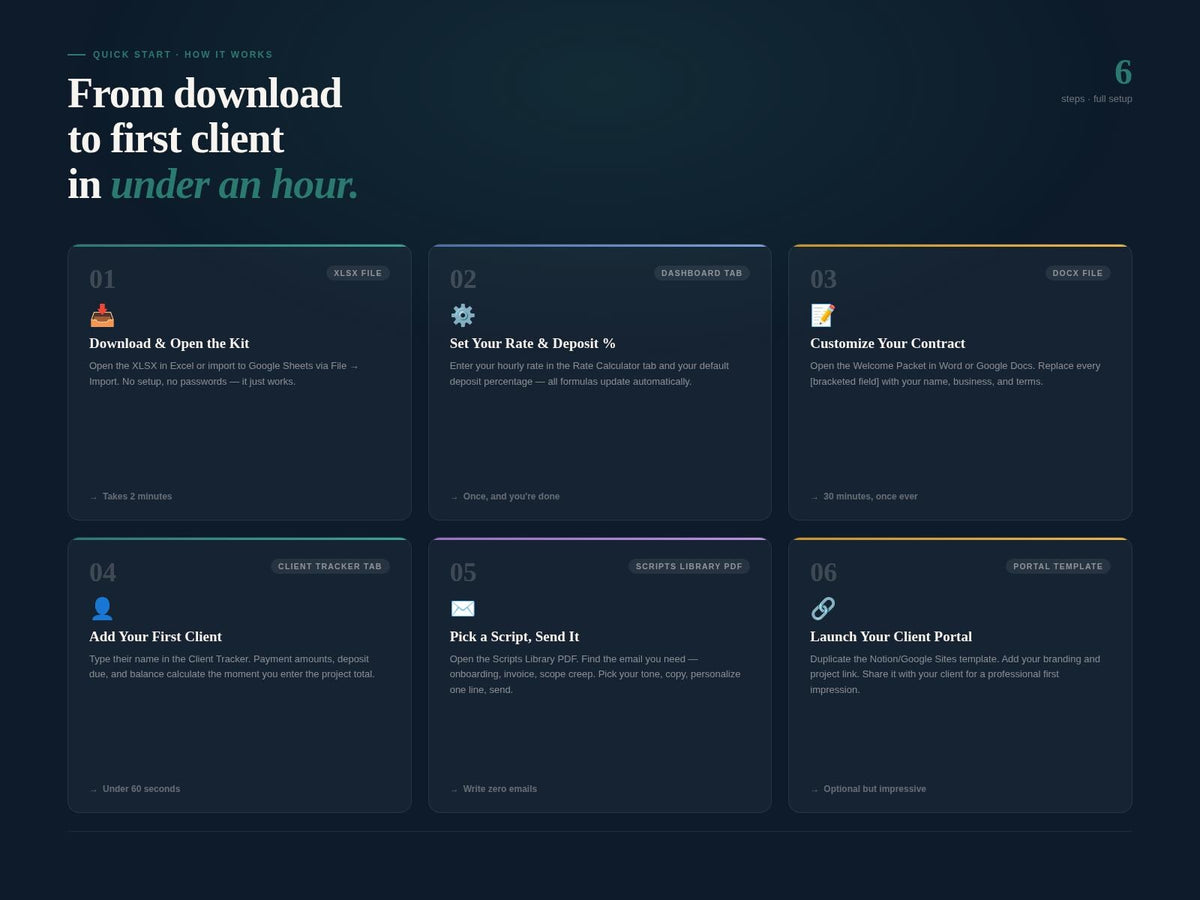
Task: Click the envelope icon in step 05
Action: 463,609
